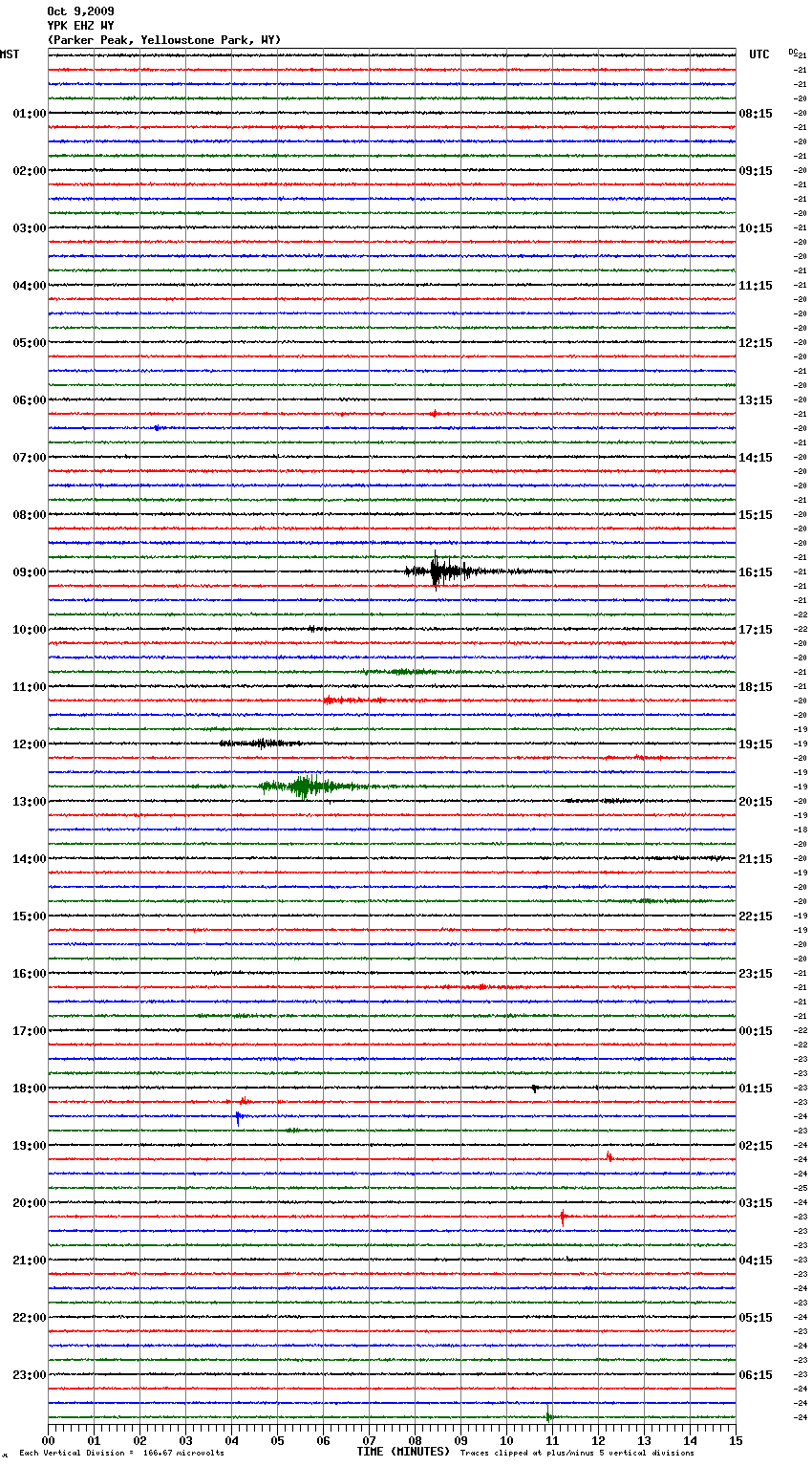This screenshot has width=812, height=1466.
Task: Click the TIME (MINUTES) axis title
Action: click(403, 1452)
